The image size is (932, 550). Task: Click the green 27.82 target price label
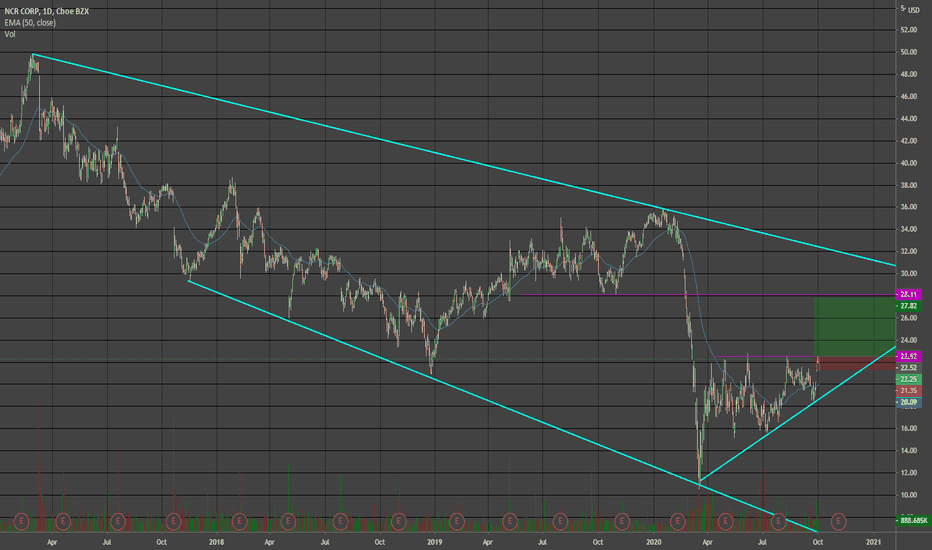click(908, 306)
